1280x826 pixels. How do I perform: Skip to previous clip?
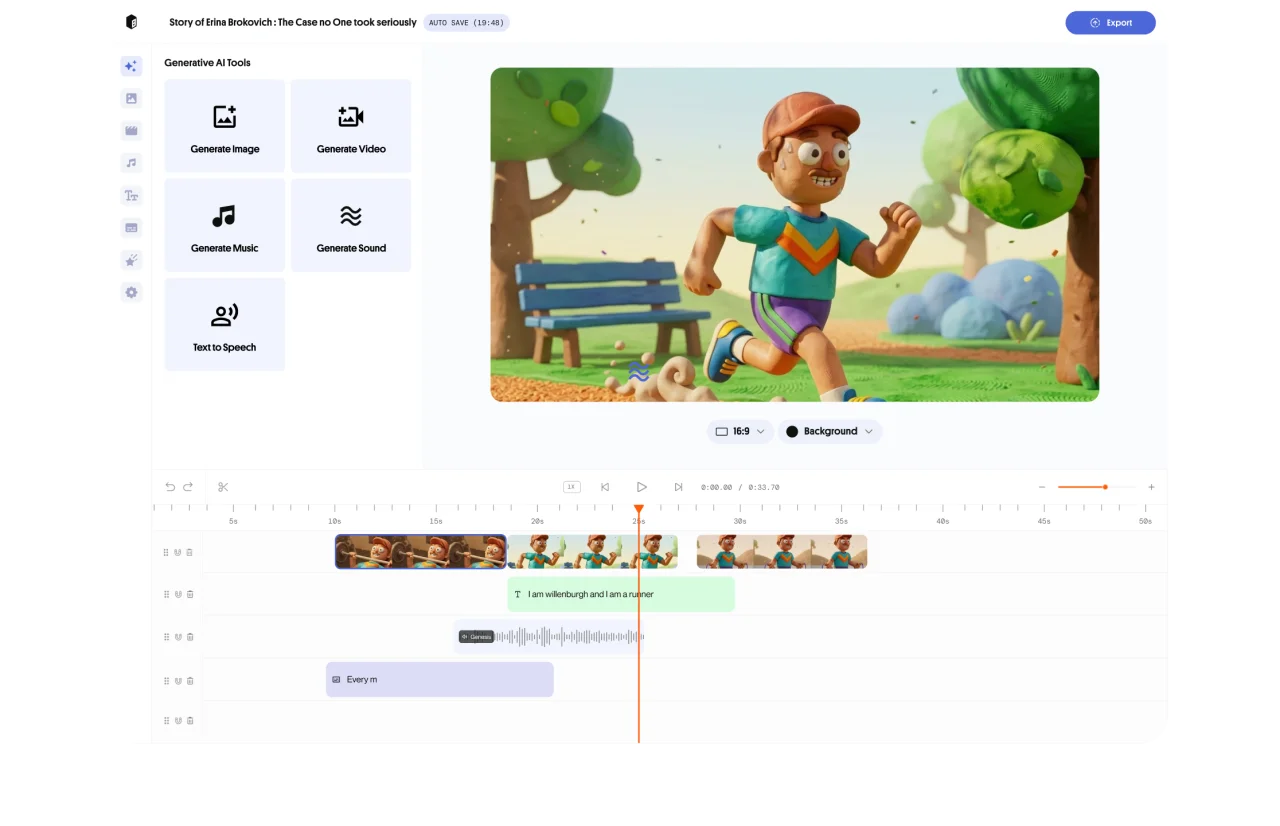605,487
